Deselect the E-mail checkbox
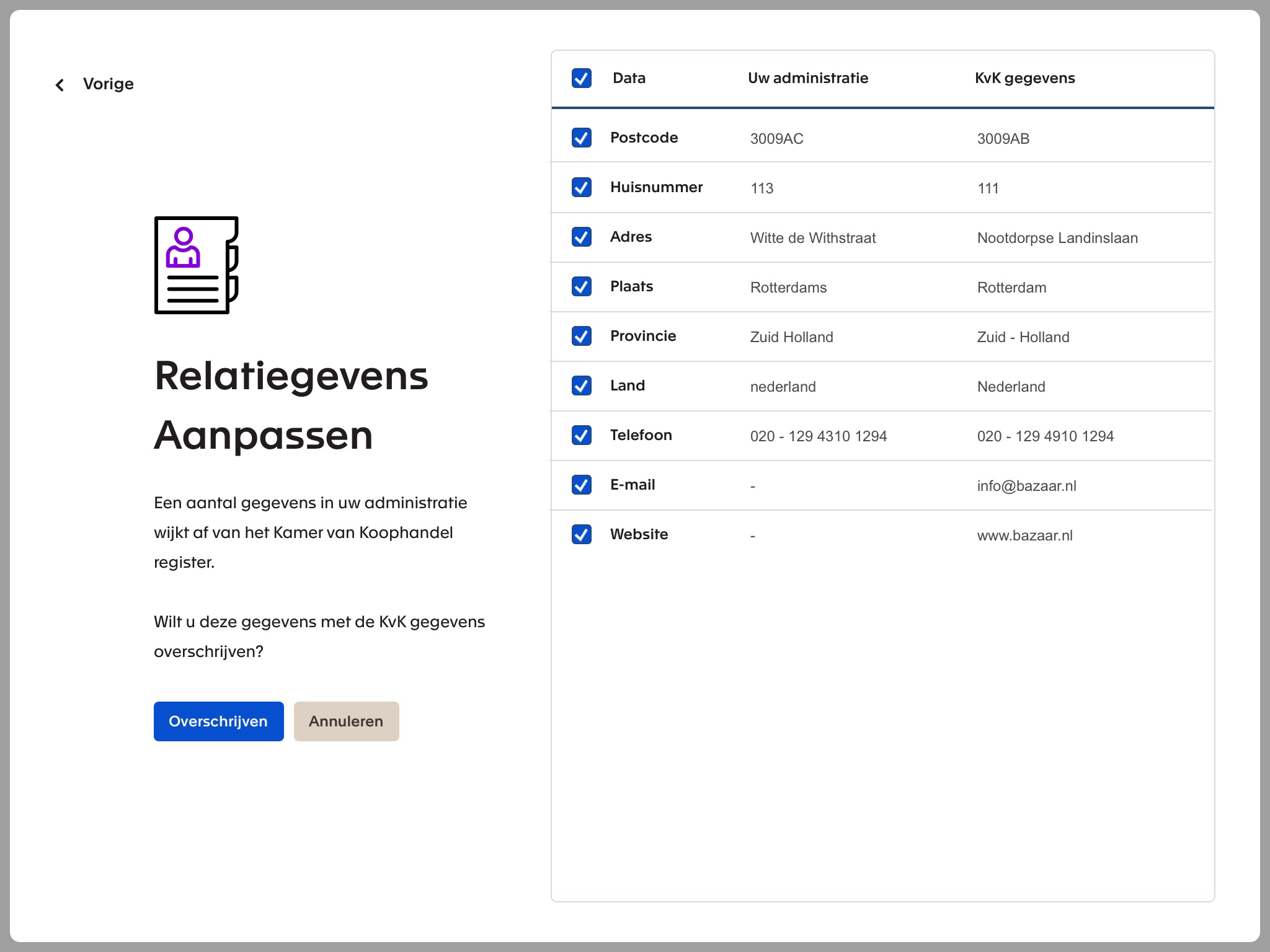1270x952 pixels. [581, 485]
